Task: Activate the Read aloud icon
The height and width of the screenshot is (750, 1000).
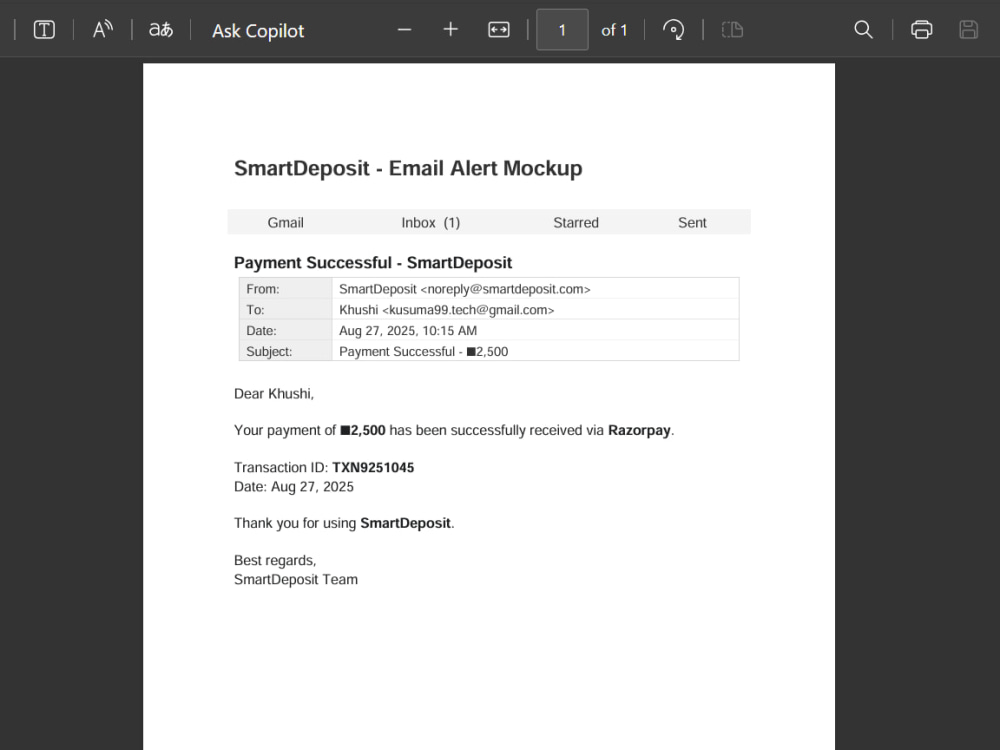Action: (103, 30)
